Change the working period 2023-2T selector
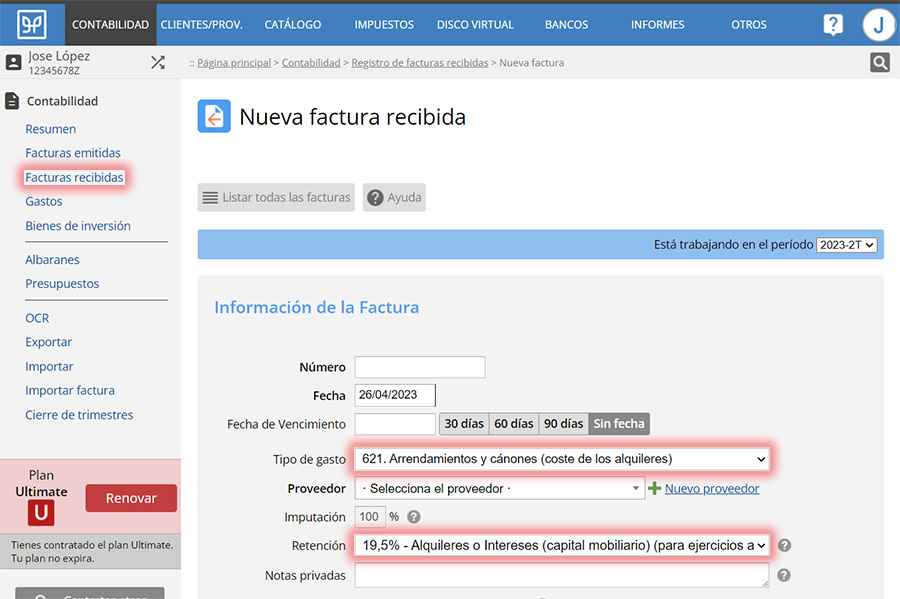 click(x=846, y=245)
